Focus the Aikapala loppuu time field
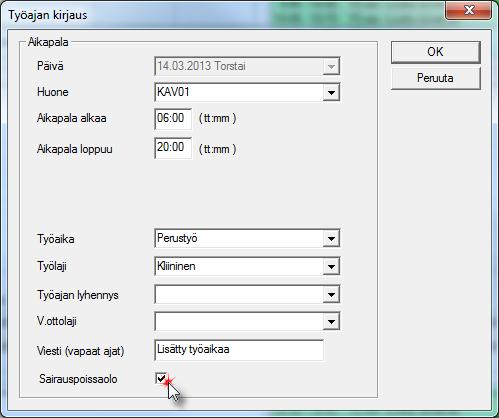The height and width of the screenshot is (418, 499). click(x=173, y=148)
